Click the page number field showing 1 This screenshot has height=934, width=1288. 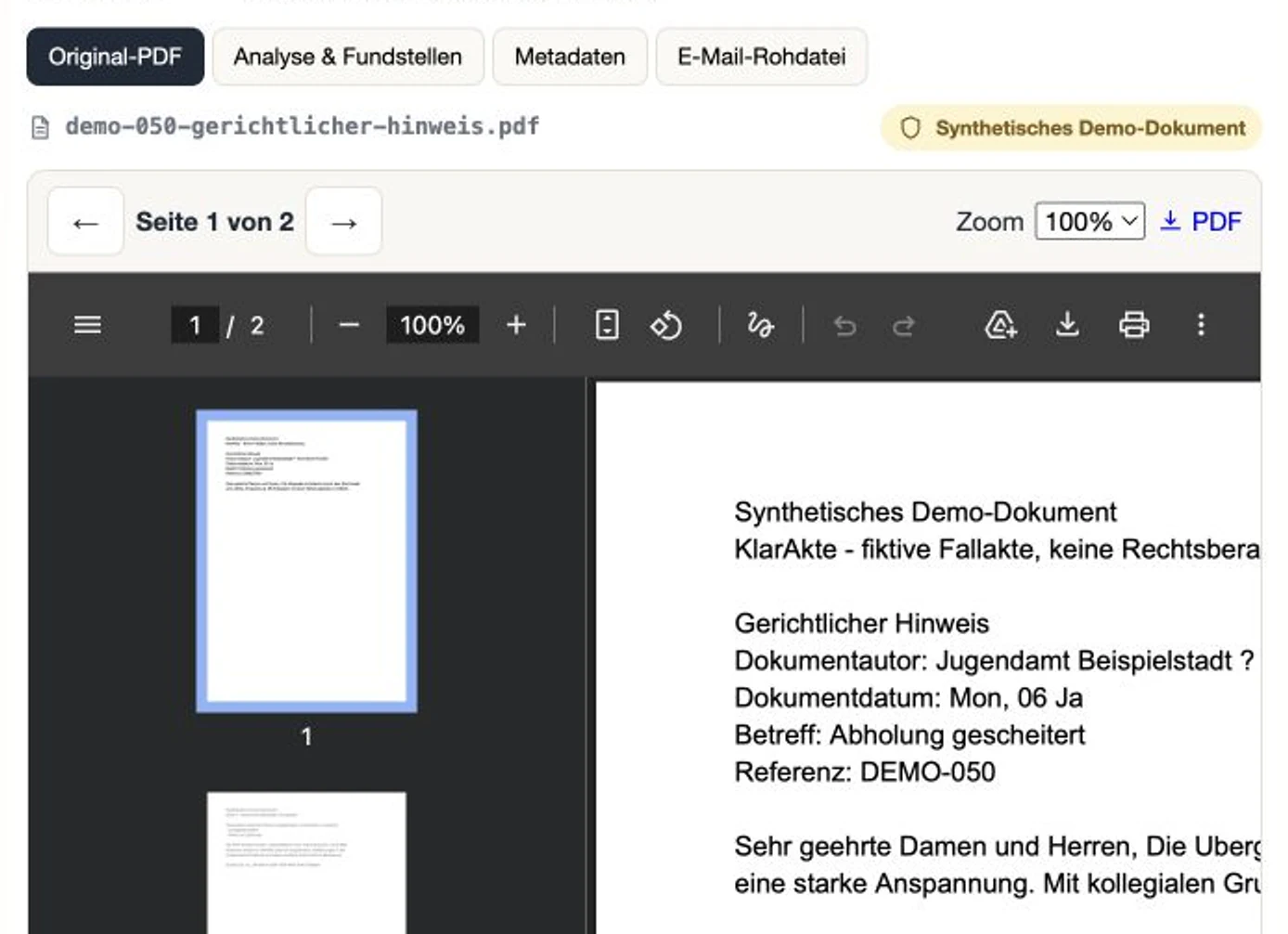(195, 325)
